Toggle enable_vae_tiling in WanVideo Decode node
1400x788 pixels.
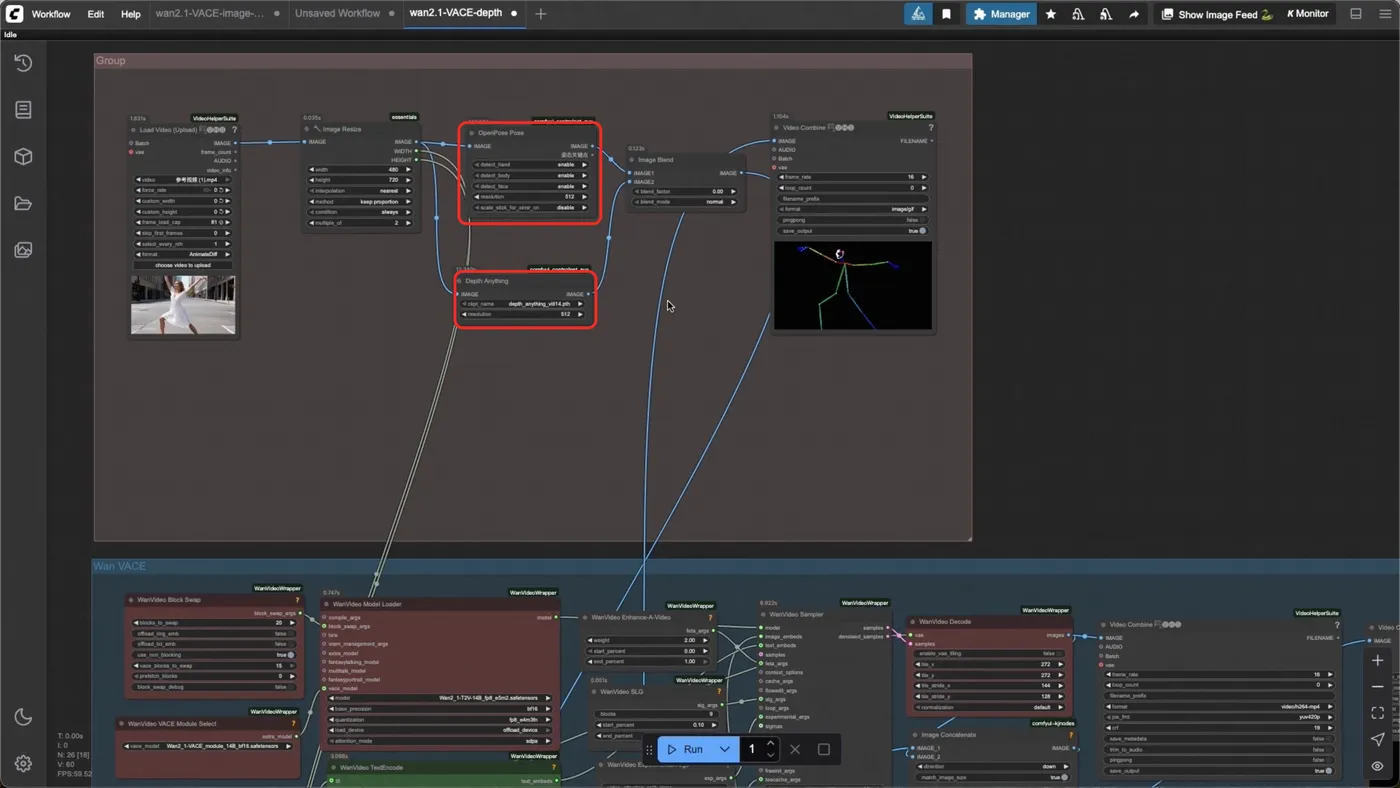(990, 653)
